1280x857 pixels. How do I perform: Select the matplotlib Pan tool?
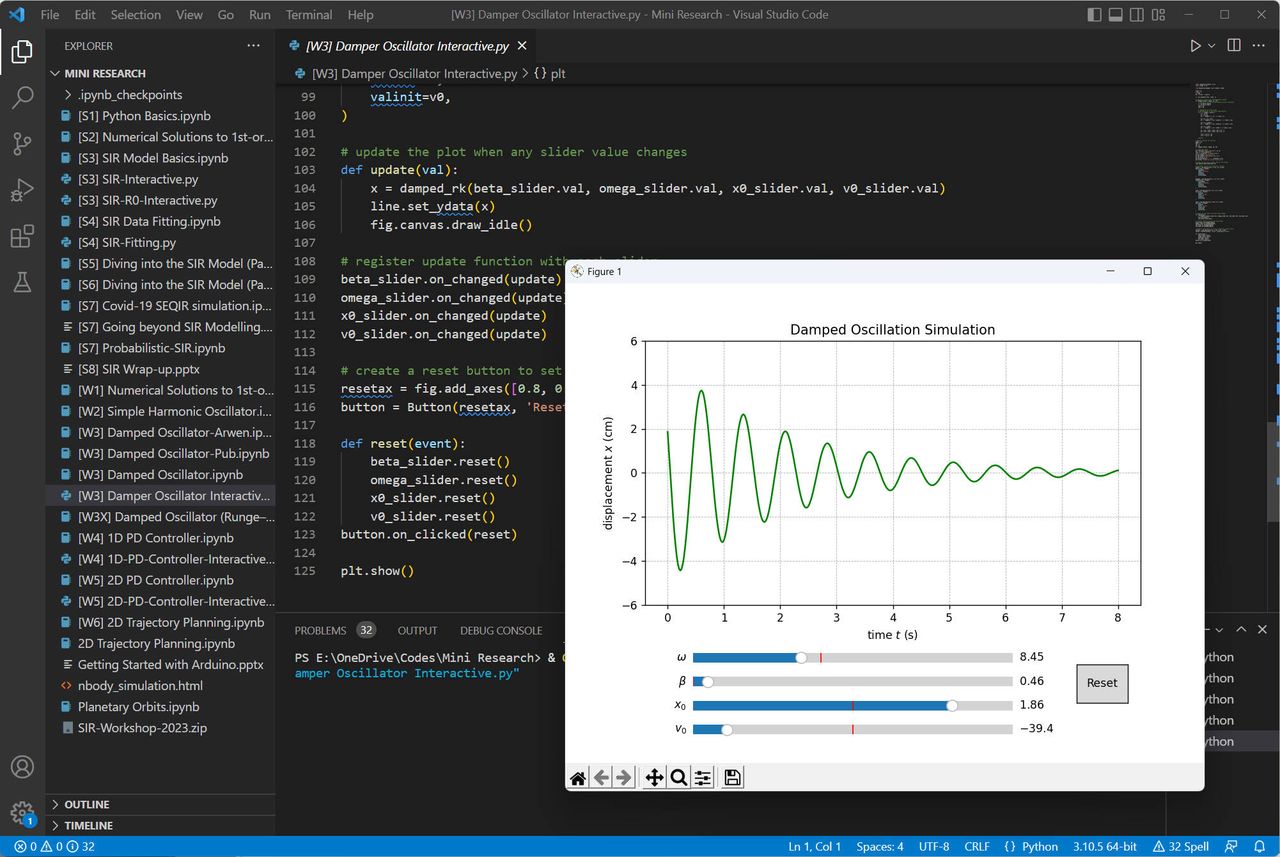click(654, 778)
